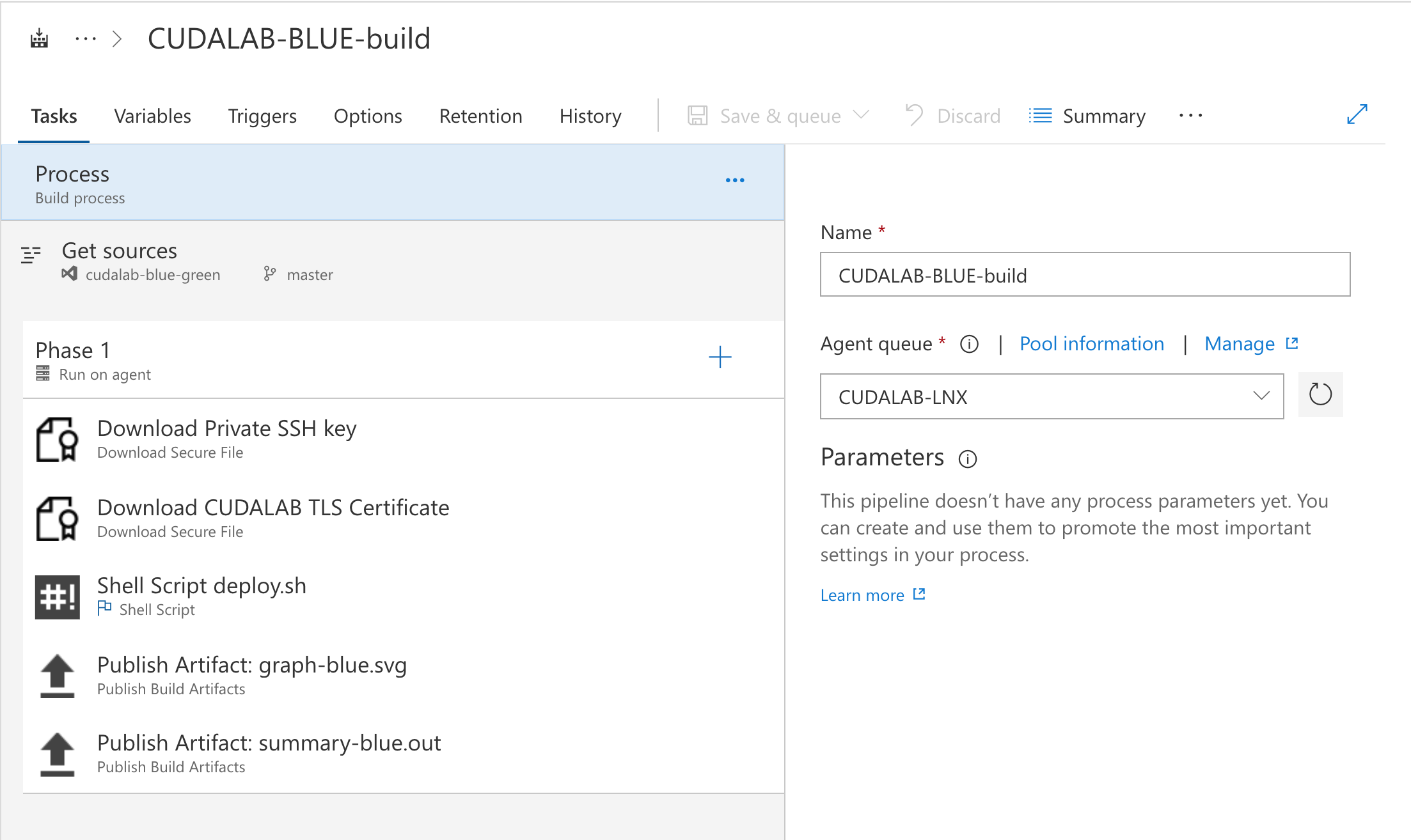Select the Shell Script deploy.sh task icon
This screenshot has height=840, width=1411.
[58, 596]
